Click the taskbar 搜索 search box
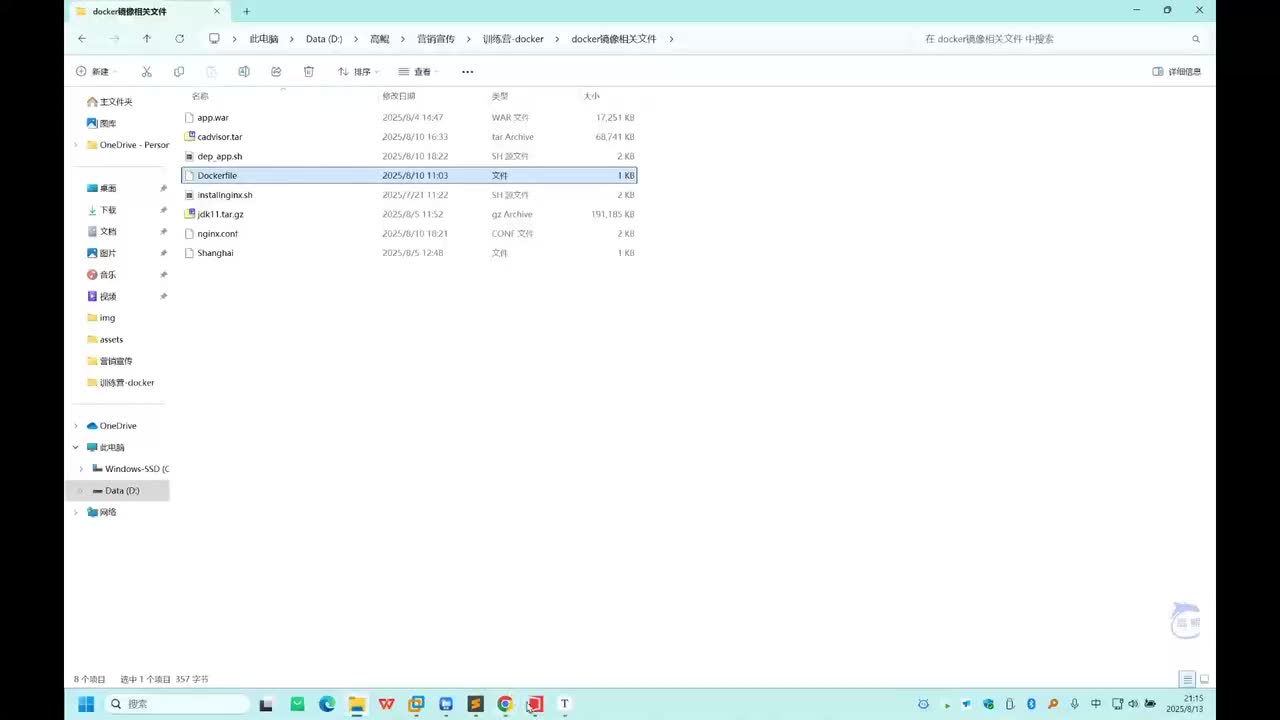 click(x=177, y=704)
